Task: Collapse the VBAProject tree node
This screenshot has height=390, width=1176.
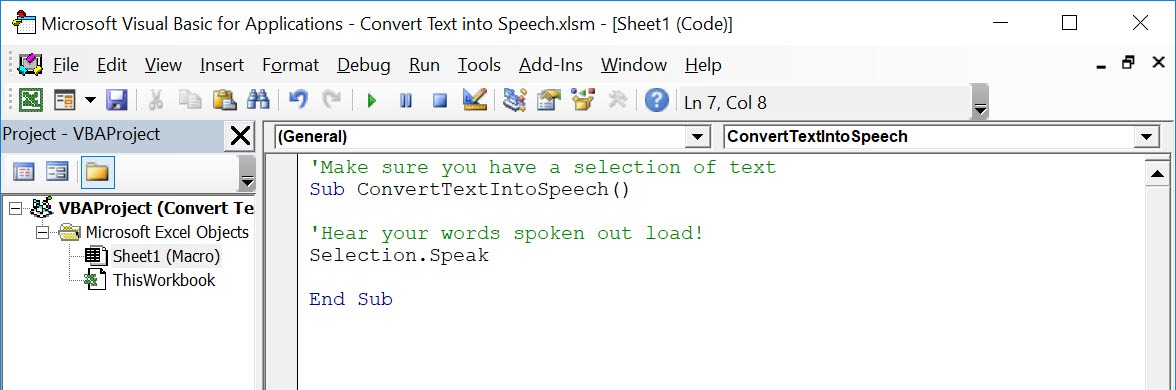Action: [15, 208]
